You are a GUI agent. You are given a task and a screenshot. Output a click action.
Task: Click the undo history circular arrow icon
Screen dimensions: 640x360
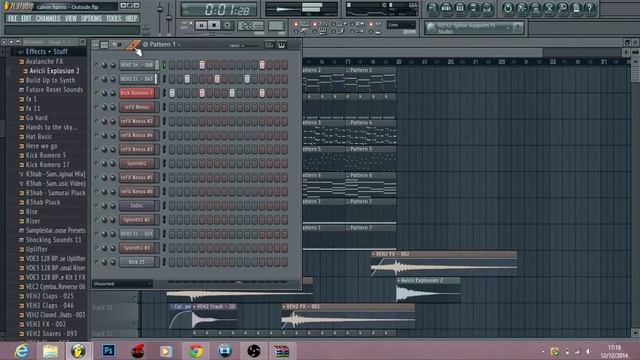click(x=508, y=8)
